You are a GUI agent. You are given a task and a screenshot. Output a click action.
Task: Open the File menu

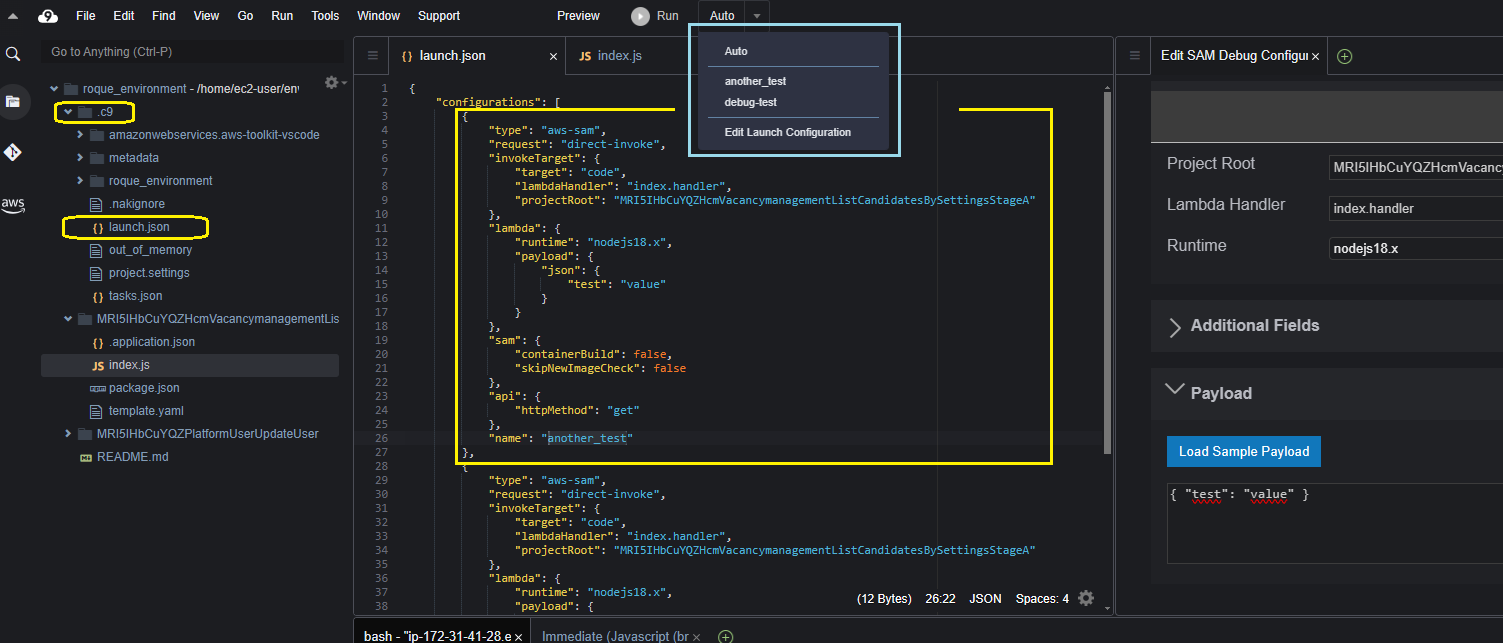click(x=86, y=16)
